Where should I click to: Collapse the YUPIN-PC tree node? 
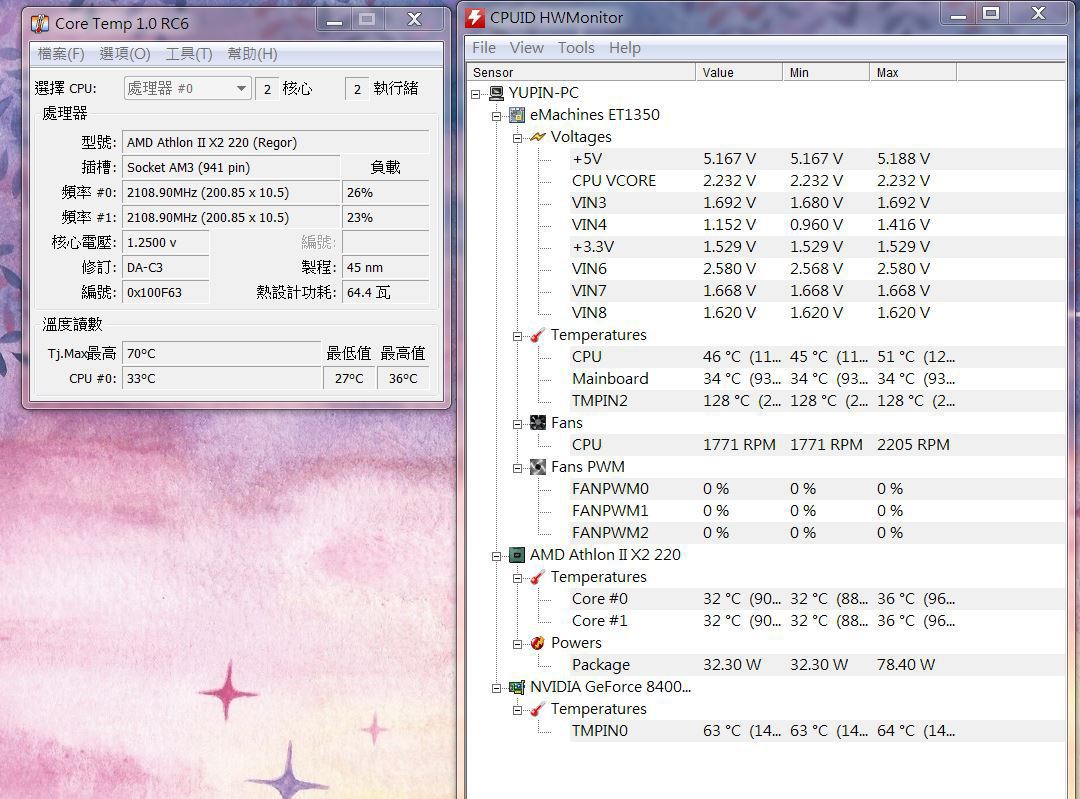tap(475, 94)
